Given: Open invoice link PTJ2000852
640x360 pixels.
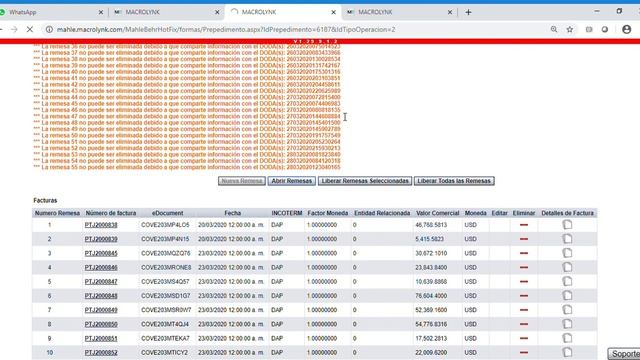Looking at the screenshot, I should click(x=101, y=352).
